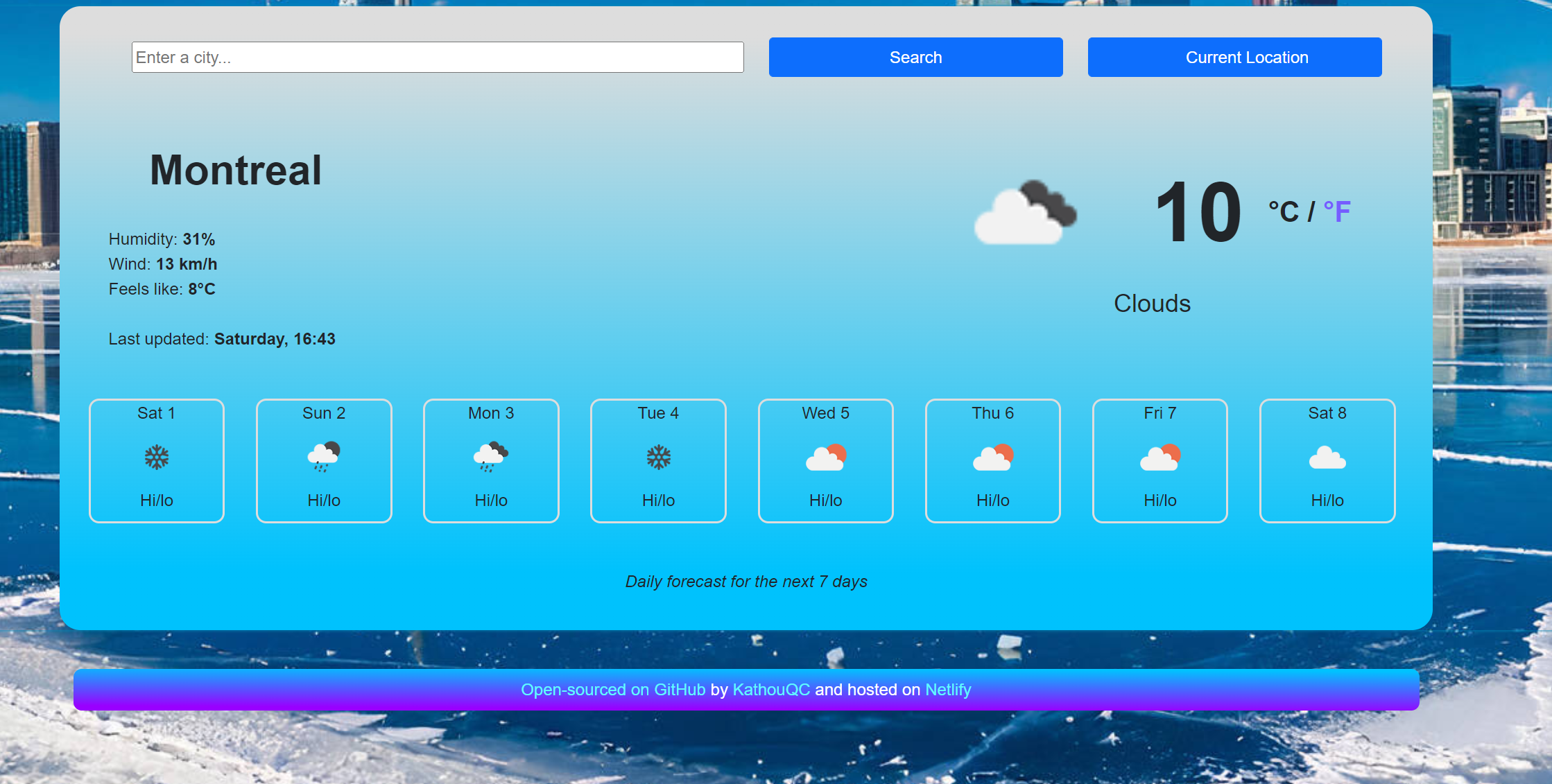1552x784 pixels.
Task: Click the large 10 degree temperature value
Action: 1198,212
